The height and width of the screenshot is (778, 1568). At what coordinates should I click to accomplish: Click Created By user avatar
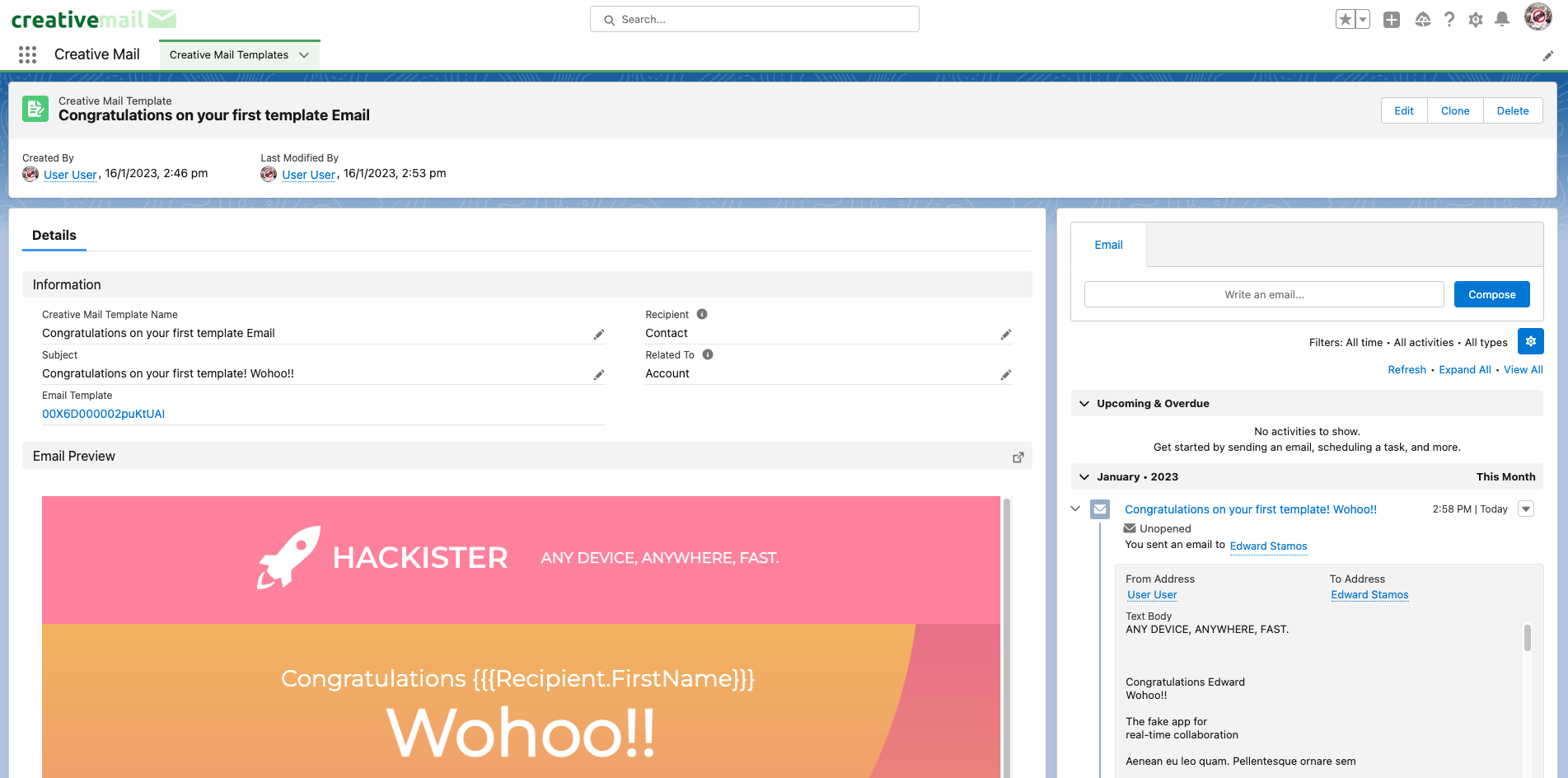tap(30, 174)
